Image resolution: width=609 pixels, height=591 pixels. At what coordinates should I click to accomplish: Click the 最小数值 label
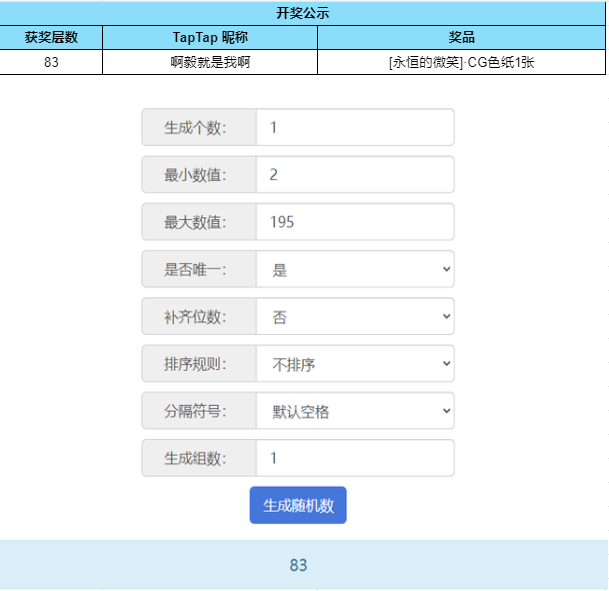coord(198,175)
